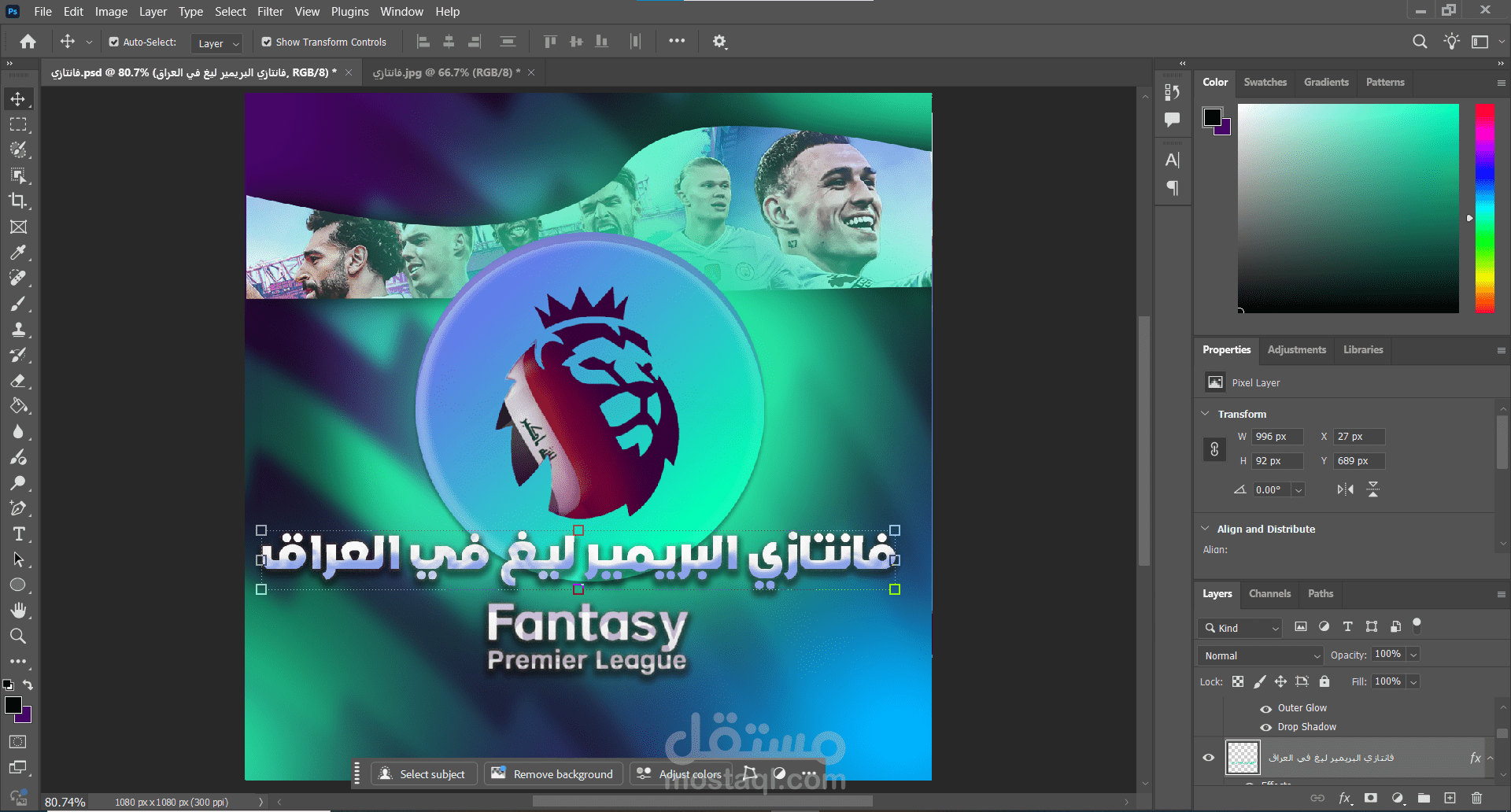
Task: Toggle the Auto-Select checkbox
Action: coord(113,42)
